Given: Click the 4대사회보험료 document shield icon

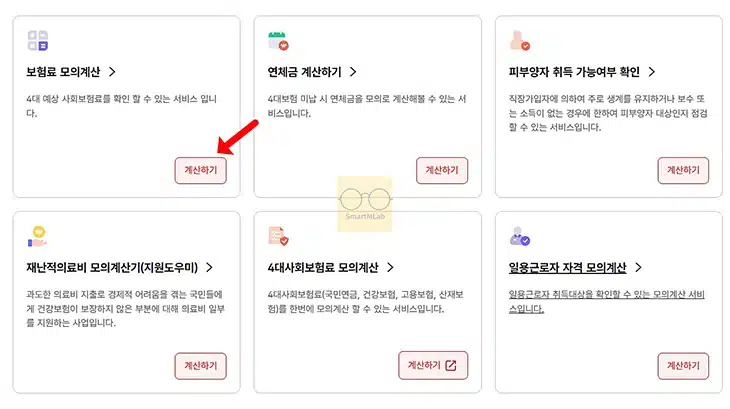Looking at the screenshot, I should (278, 237).
